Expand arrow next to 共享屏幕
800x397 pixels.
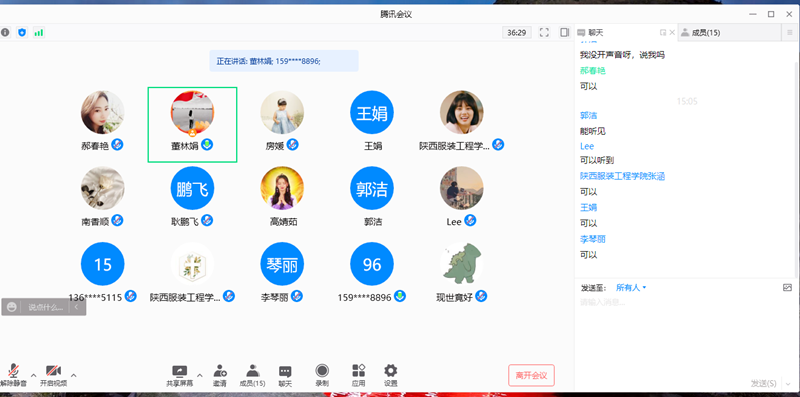click(200, 376)
